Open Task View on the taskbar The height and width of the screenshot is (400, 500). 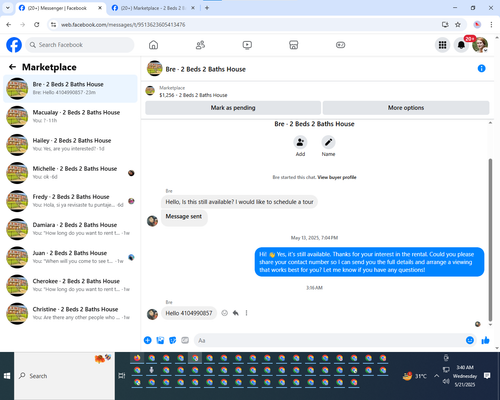pos(122,376)
